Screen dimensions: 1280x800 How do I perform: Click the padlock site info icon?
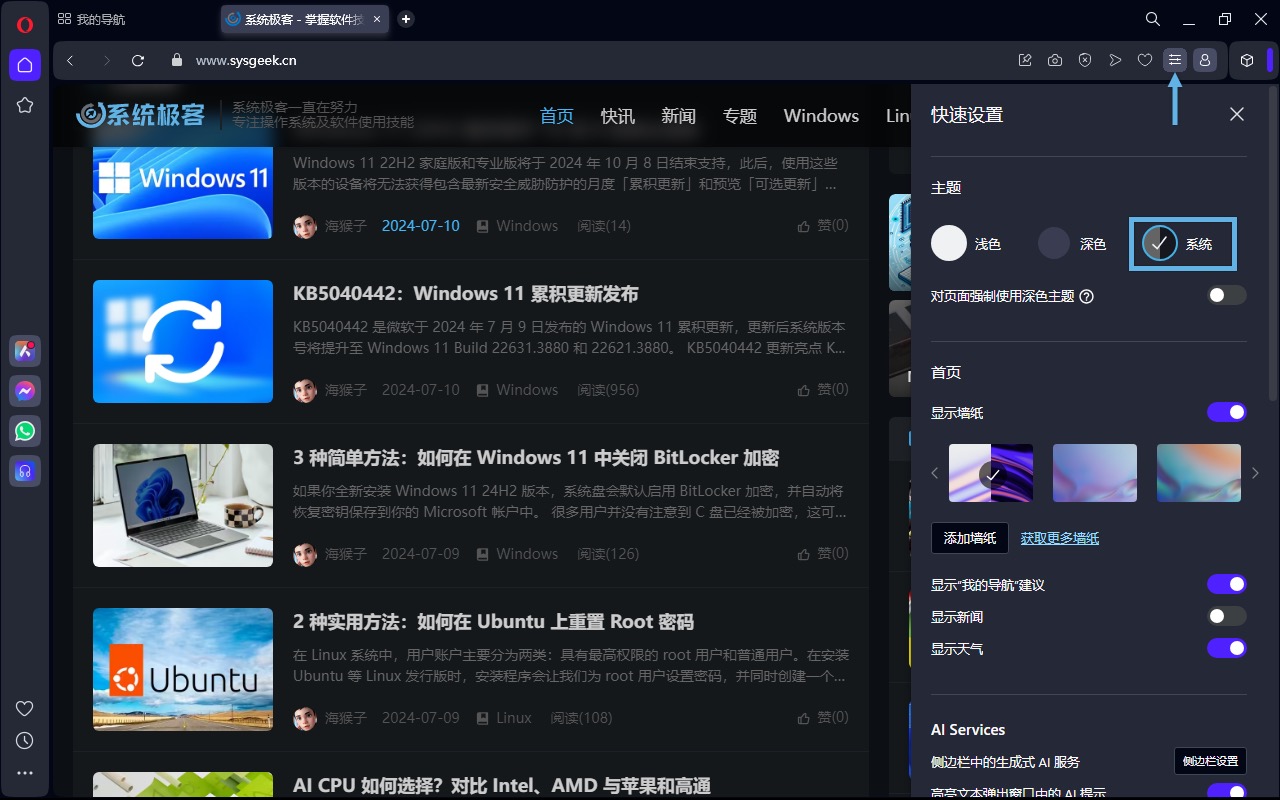tap(177, 60)
